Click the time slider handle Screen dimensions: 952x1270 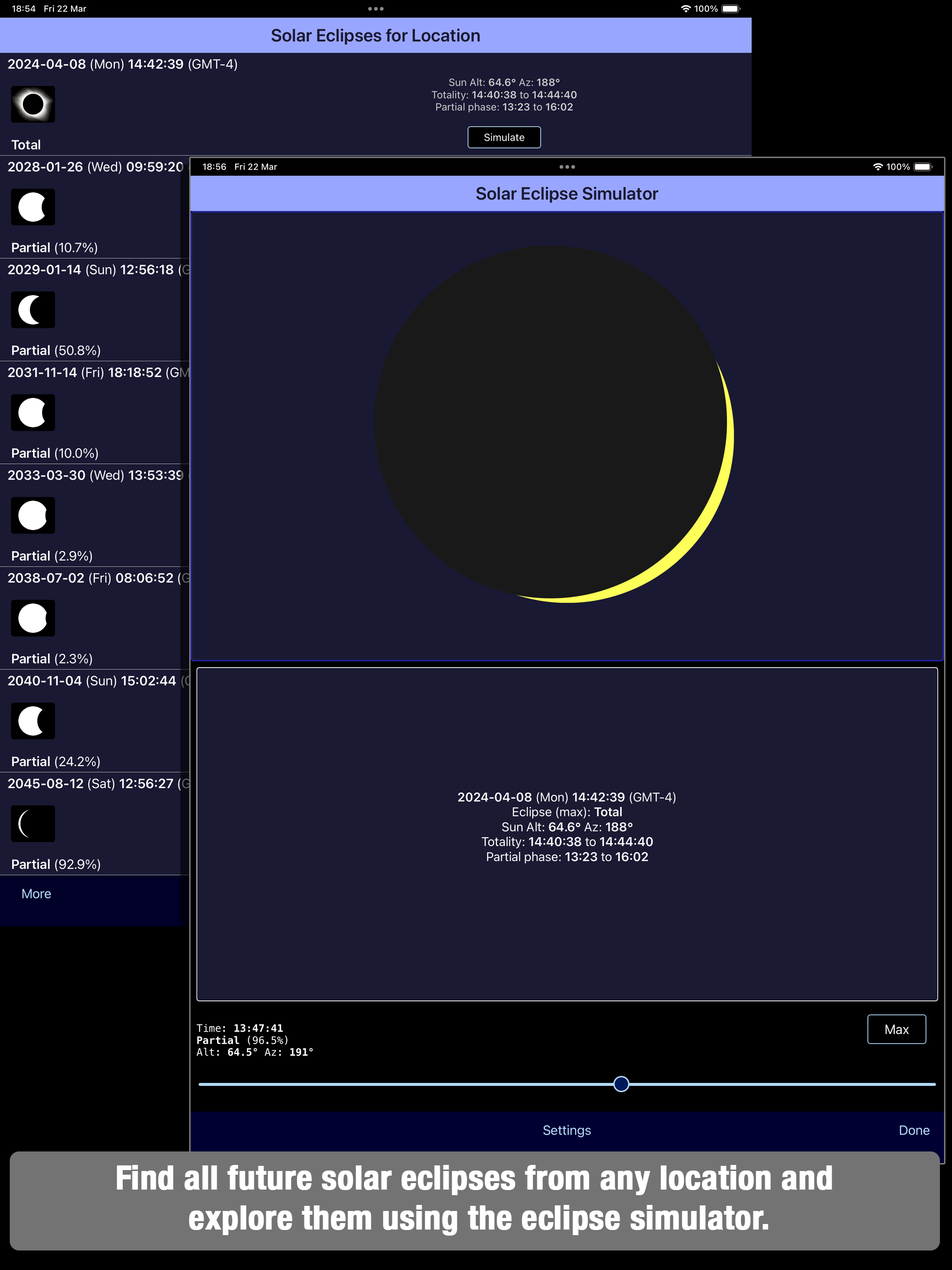(621, 1084)
